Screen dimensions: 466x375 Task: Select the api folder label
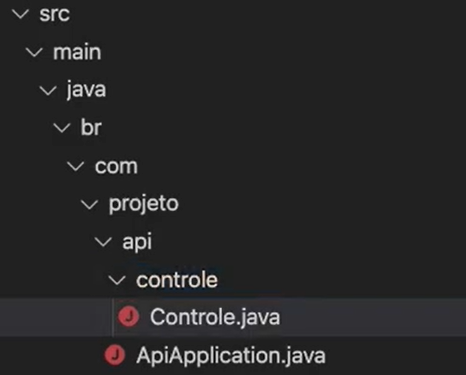point(137,242)
